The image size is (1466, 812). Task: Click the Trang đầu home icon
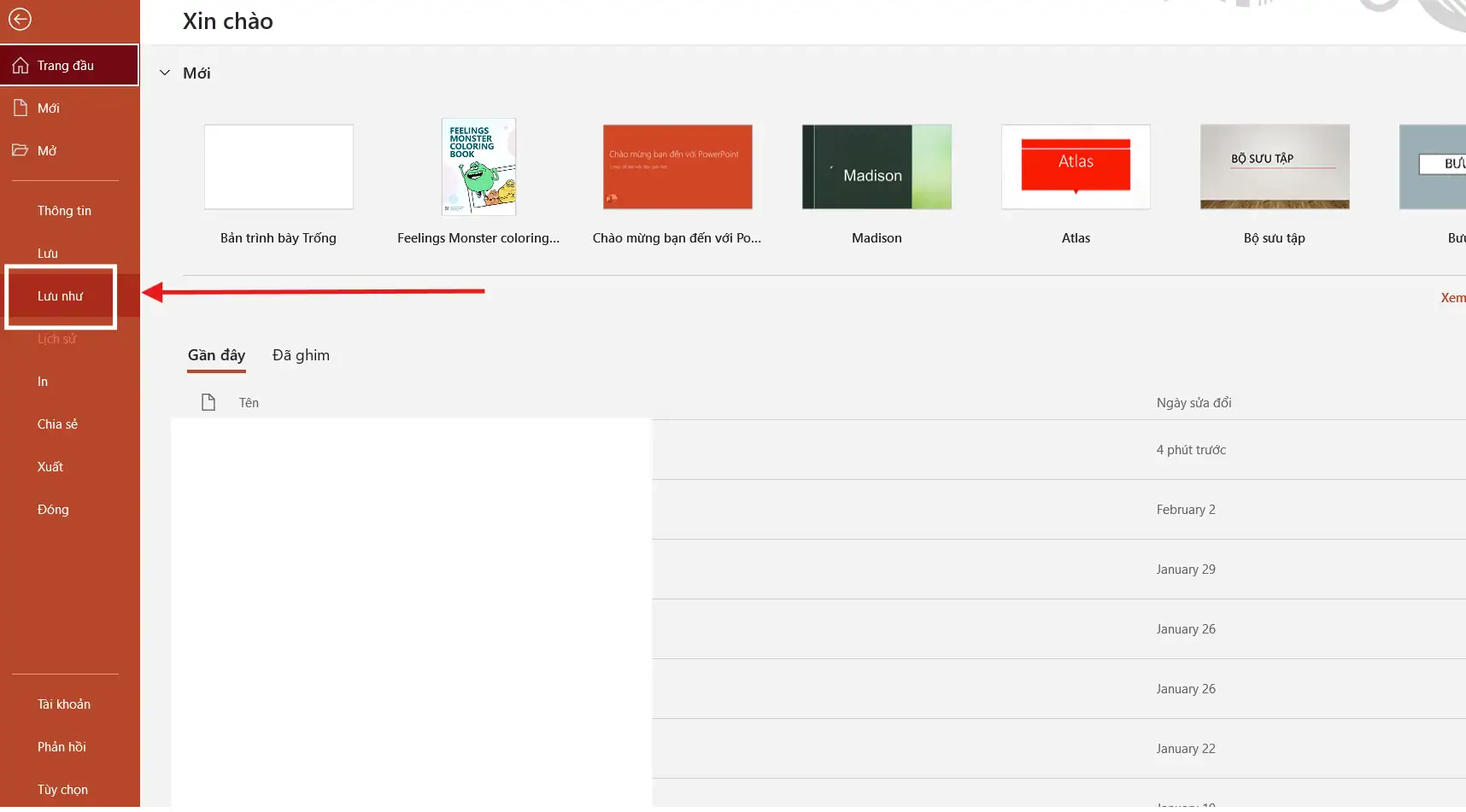tap(21, 66)
